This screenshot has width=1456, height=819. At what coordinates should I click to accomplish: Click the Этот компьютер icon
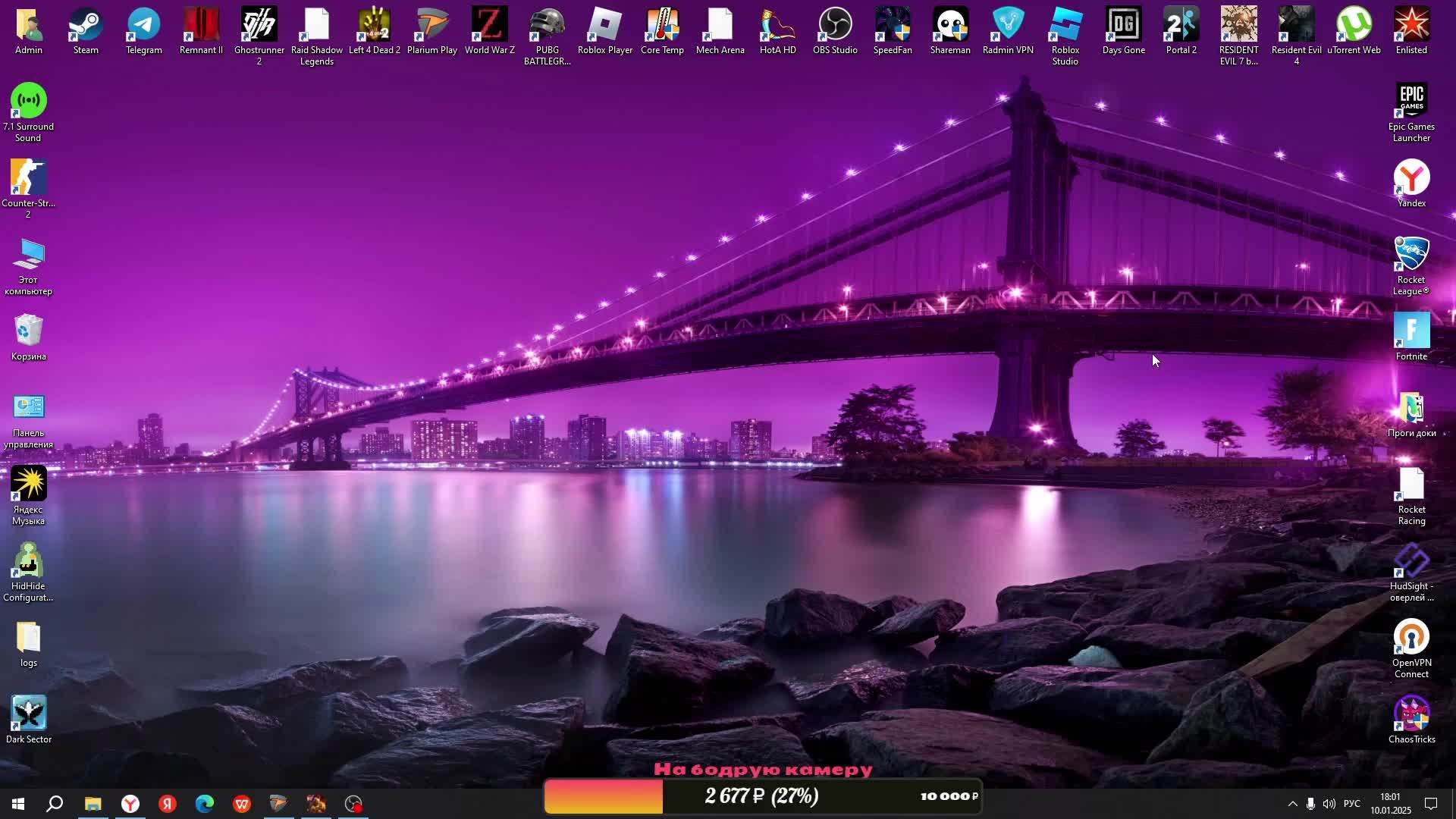[x=29, y=265]
